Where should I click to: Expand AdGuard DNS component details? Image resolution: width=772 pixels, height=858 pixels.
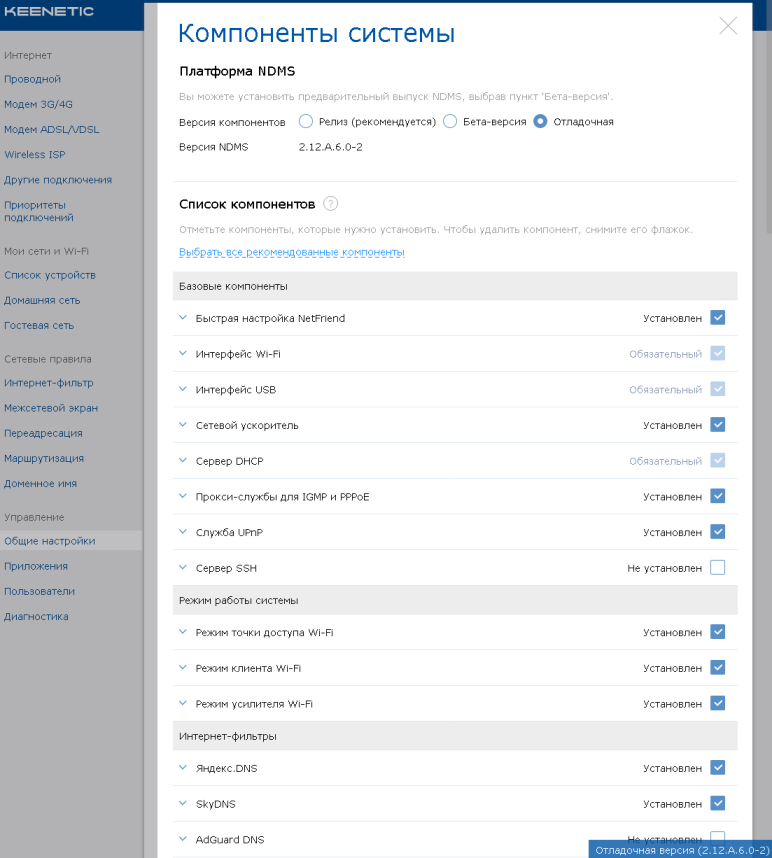click(x=183, y=839)
